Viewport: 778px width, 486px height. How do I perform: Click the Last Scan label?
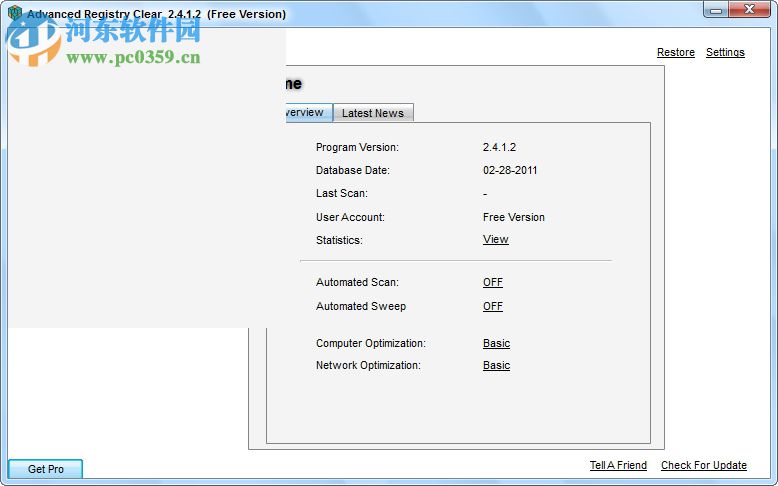pos(342,193)
